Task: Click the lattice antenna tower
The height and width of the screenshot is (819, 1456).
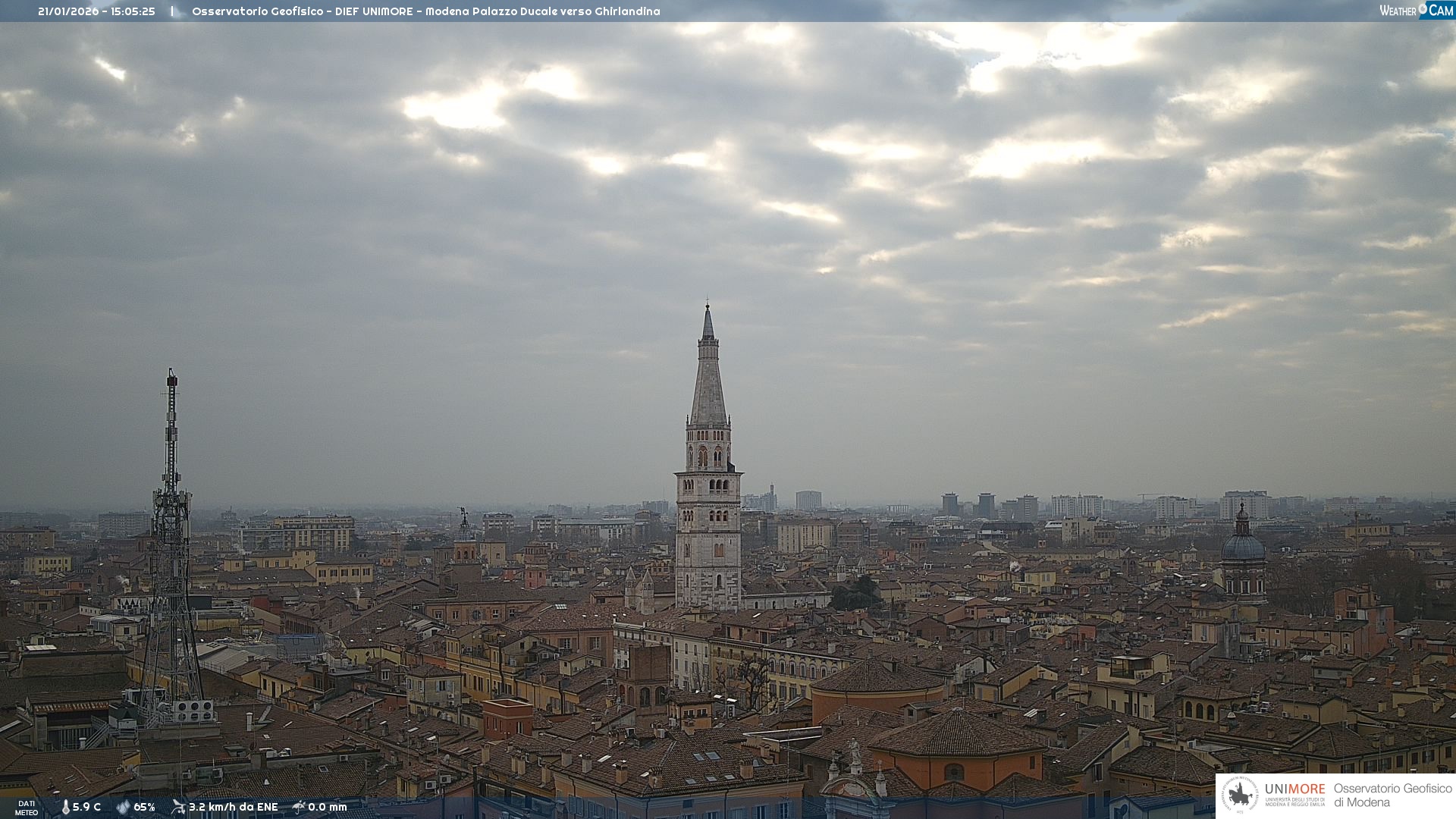Action: point(171,546)
